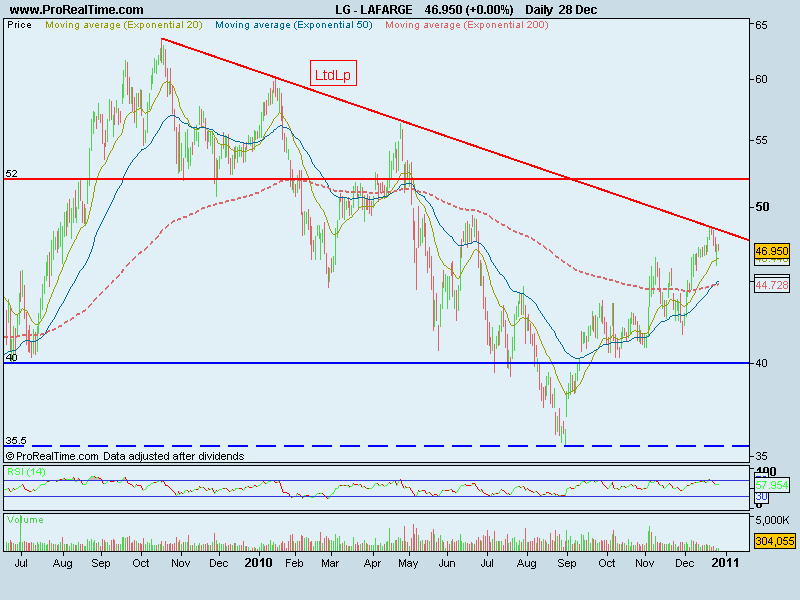
Task: Click the Price panel label
Action: pos(19,25)
